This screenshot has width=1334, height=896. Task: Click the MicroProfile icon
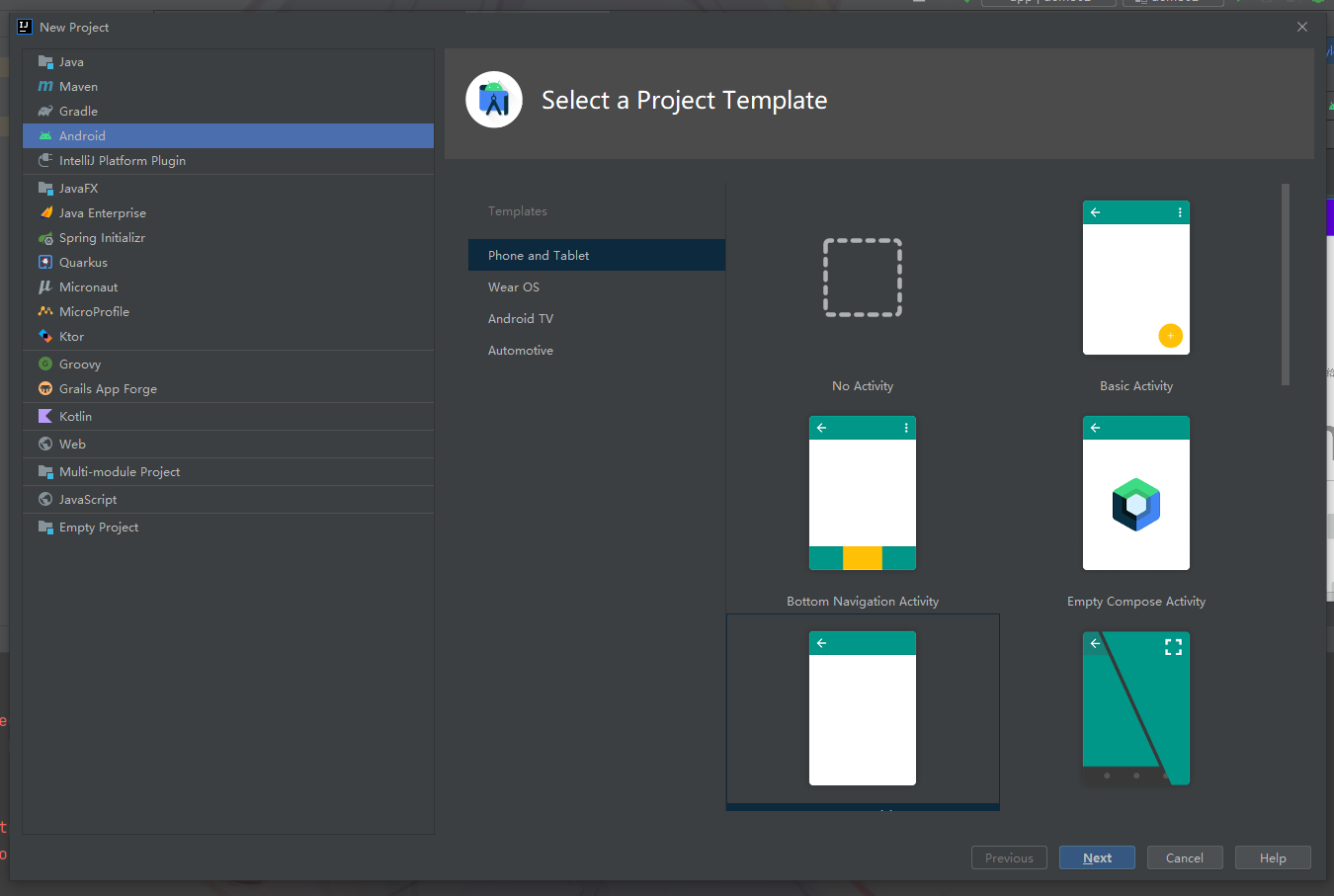(x=45, y=312)
